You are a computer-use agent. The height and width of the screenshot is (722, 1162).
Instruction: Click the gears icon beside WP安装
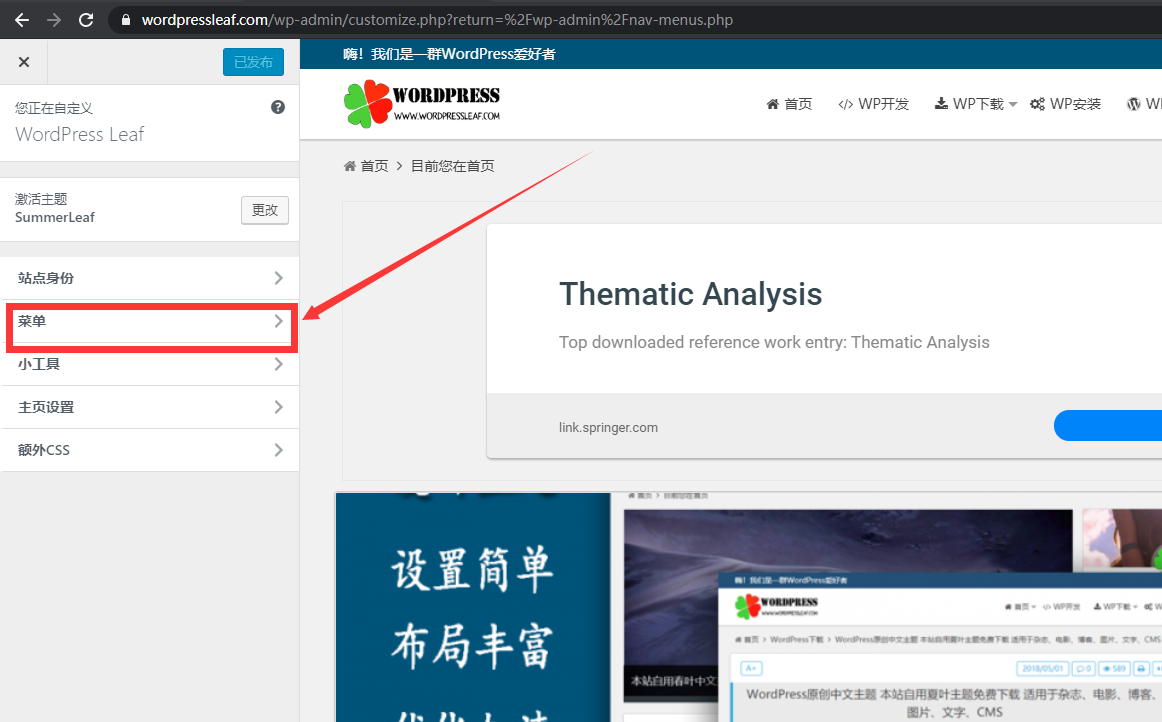click(1038, 104)
